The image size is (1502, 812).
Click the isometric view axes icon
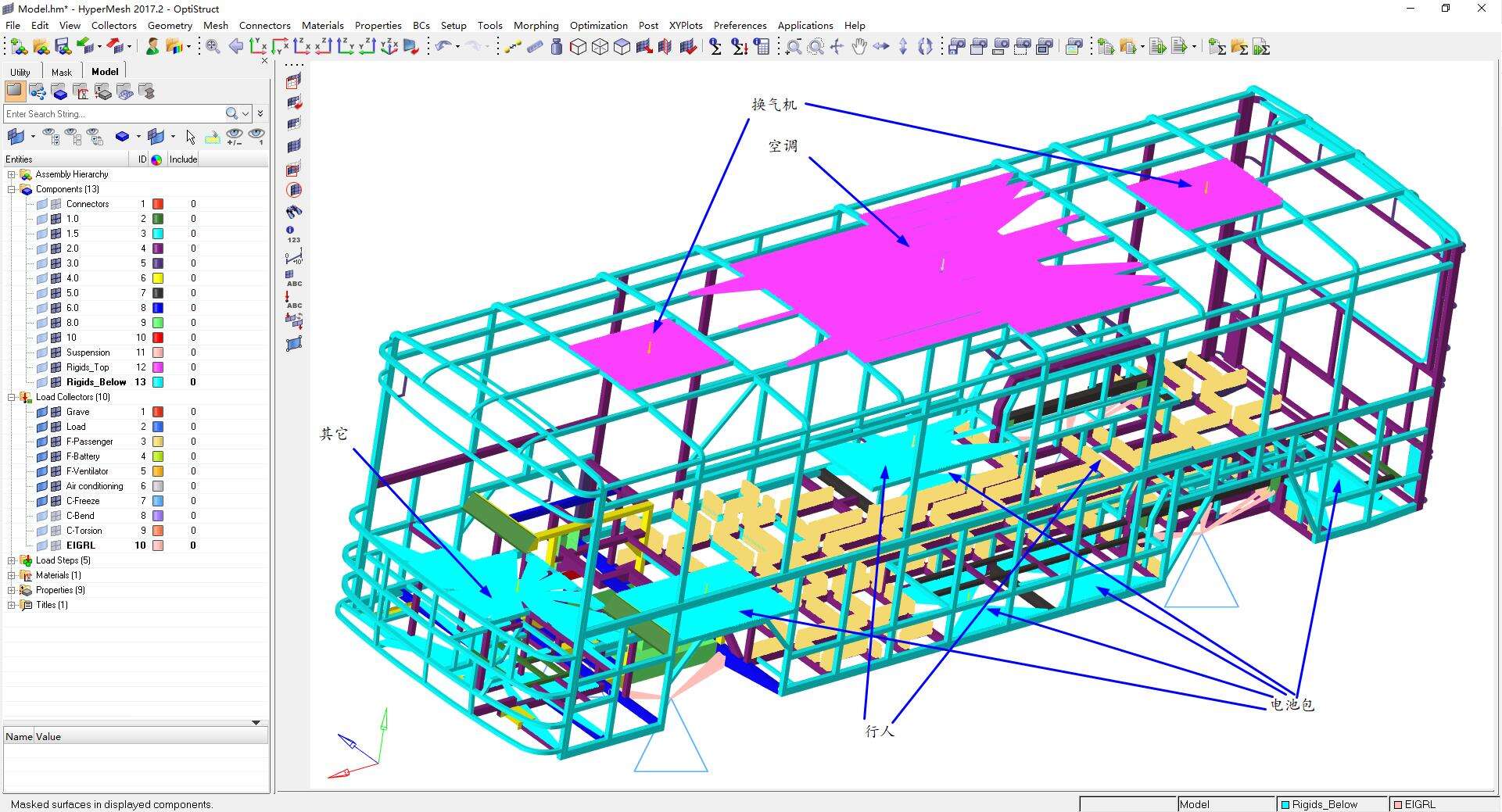(x=389, y=48)
